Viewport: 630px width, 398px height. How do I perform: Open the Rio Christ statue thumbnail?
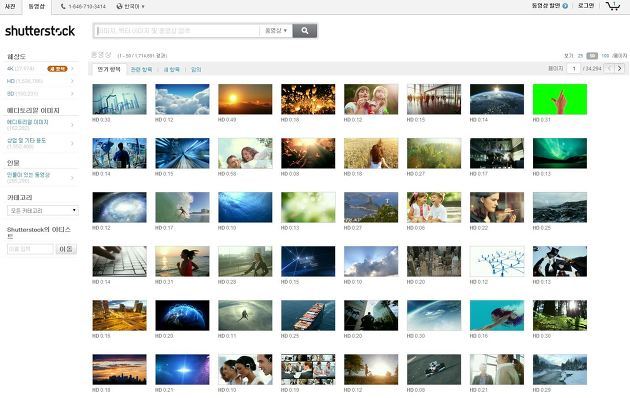[371, 207]
